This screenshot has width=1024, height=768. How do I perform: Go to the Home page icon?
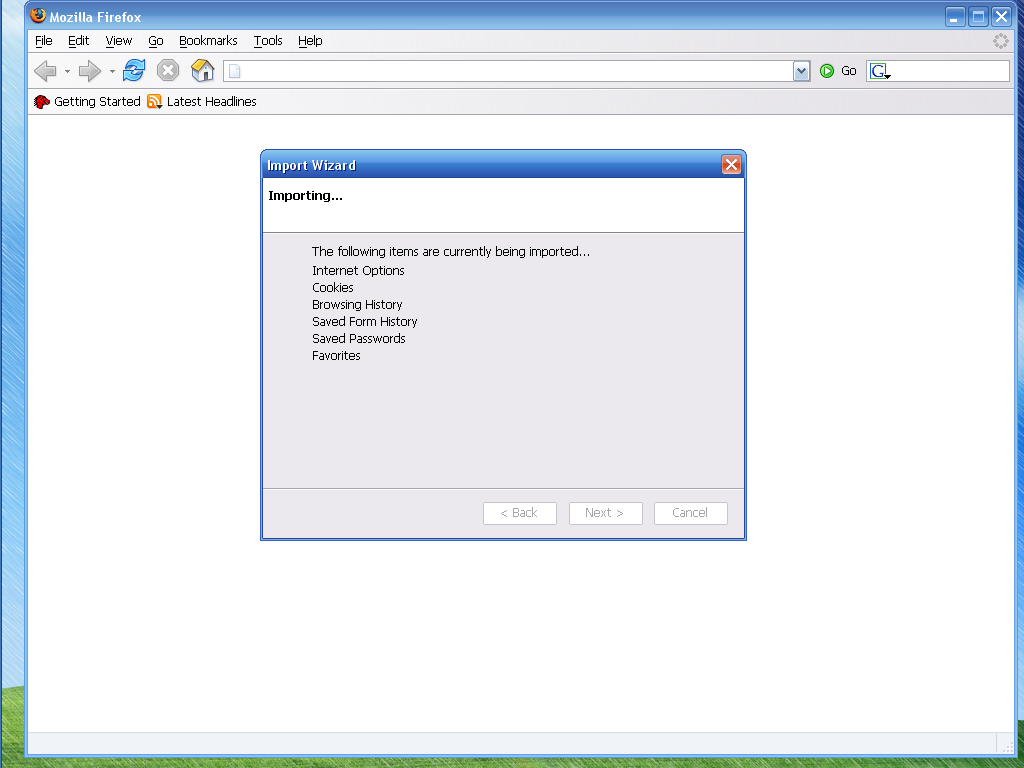(x=202, y=70)
